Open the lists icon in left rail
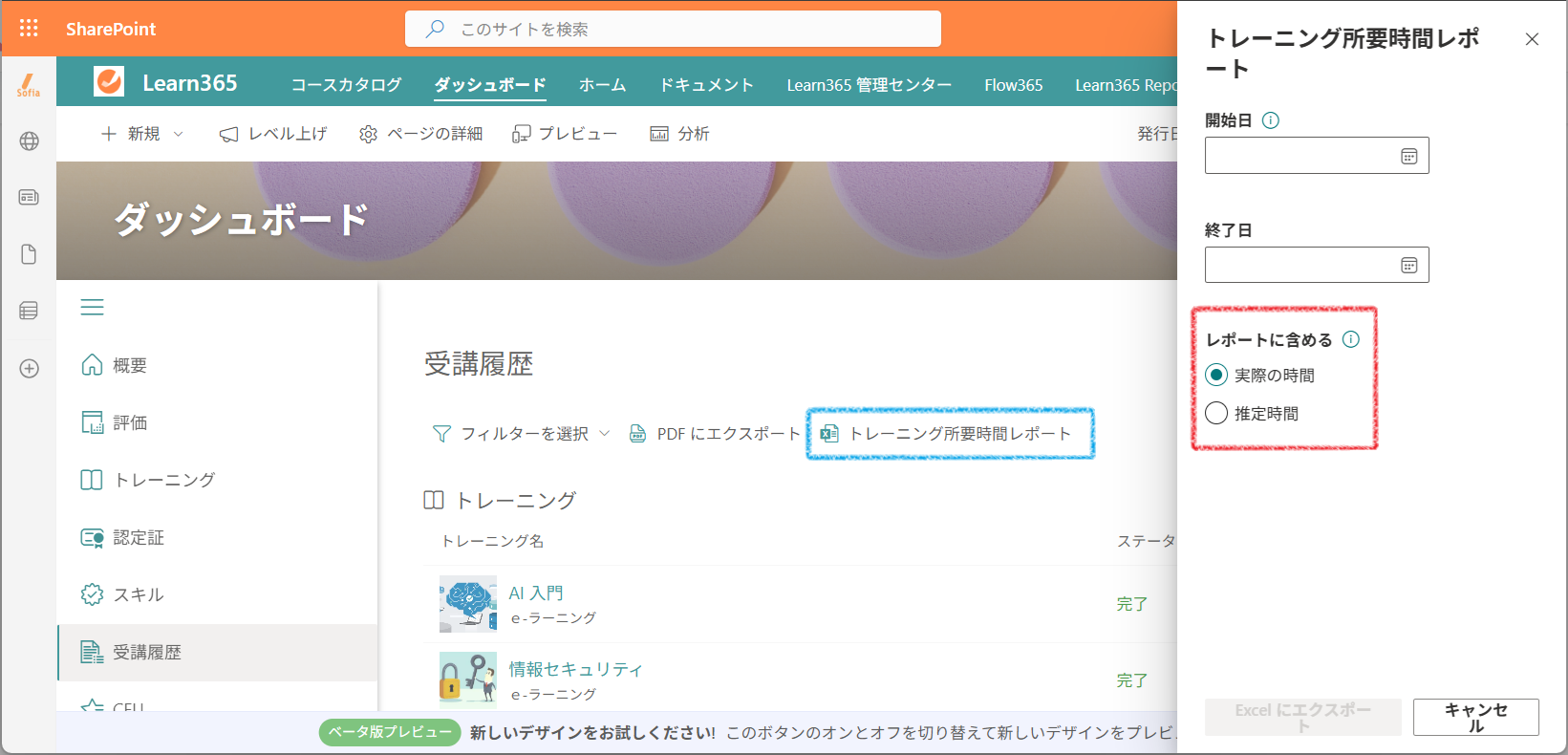This screenshot has height=755, width=1568. tap(29, 311)
